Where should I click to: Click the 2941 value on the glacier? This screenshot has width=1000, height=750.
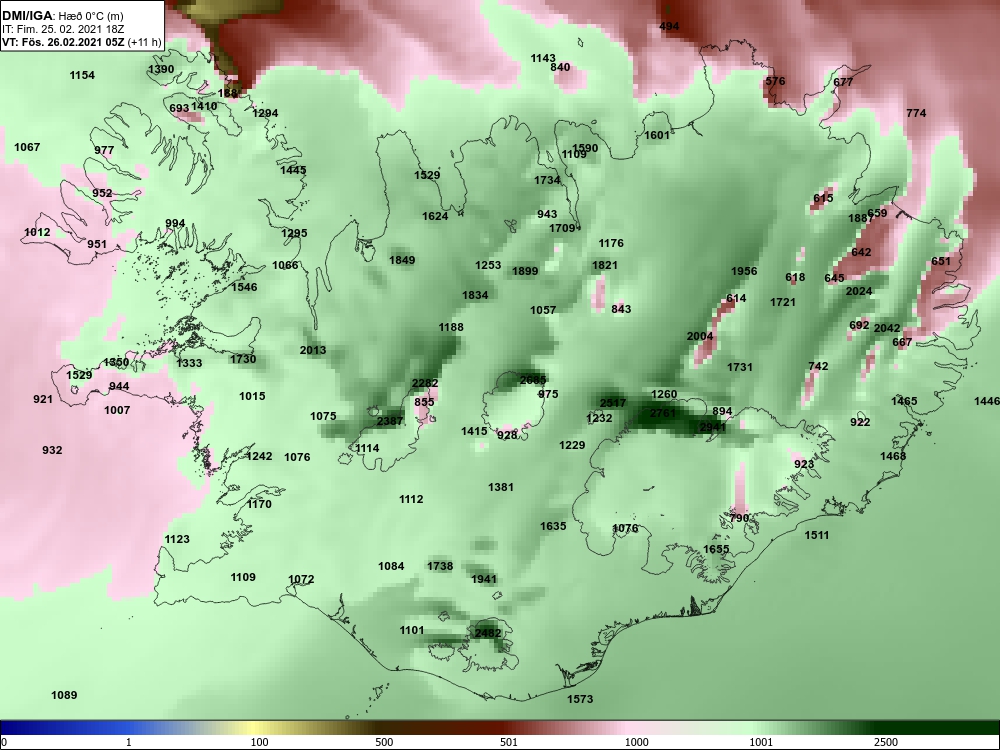pyautogui.click(x=712, y=427)
